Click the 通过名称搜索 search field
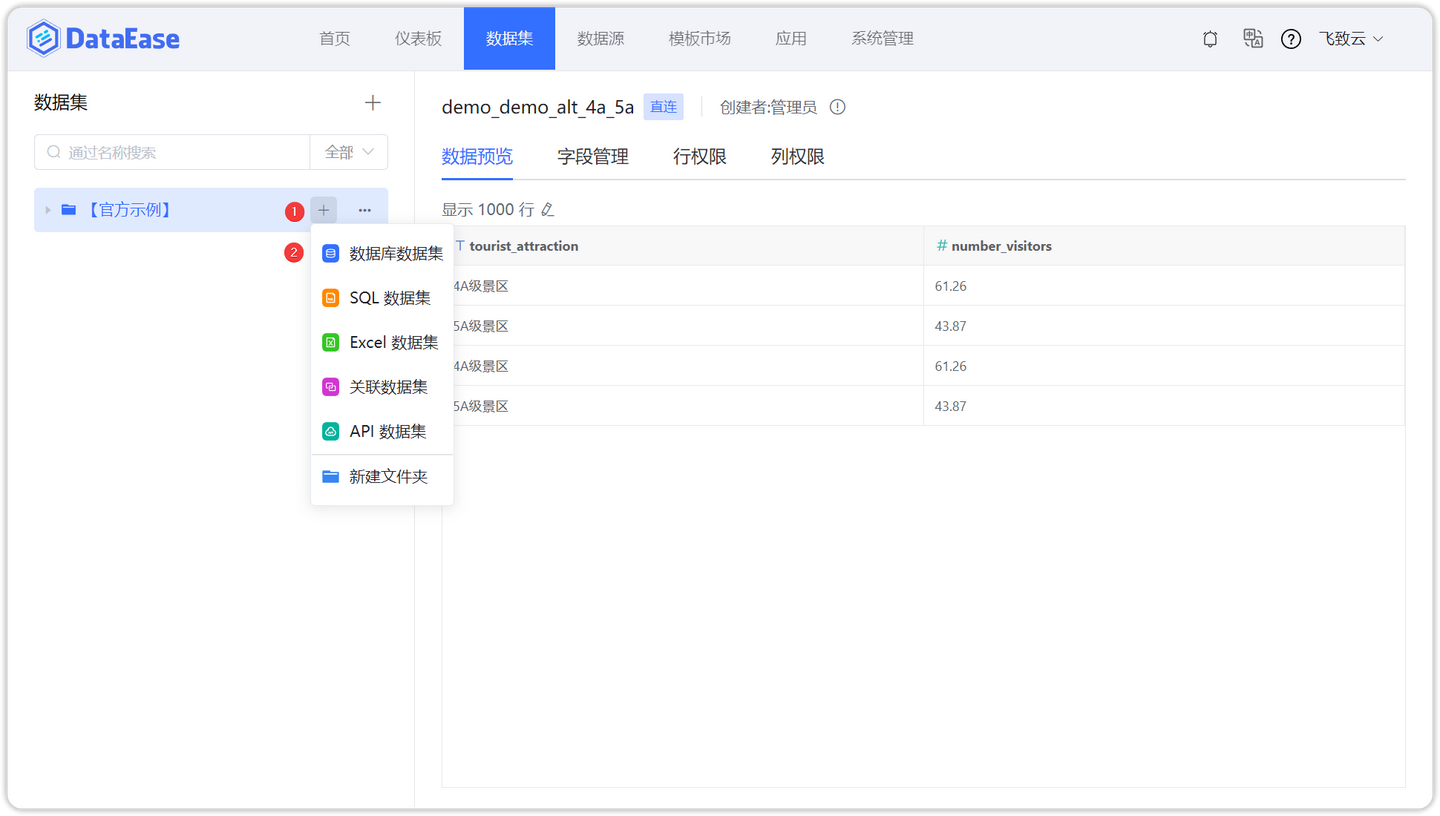1440x816 pixels. pos(172,152)
